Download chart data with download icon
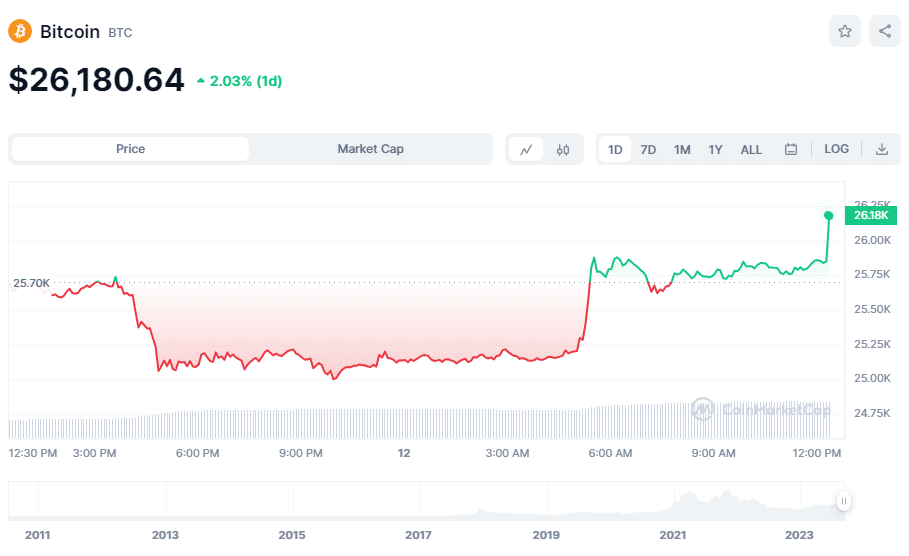Viewport: 909px width, 556px height. click(x=882, y=150)
